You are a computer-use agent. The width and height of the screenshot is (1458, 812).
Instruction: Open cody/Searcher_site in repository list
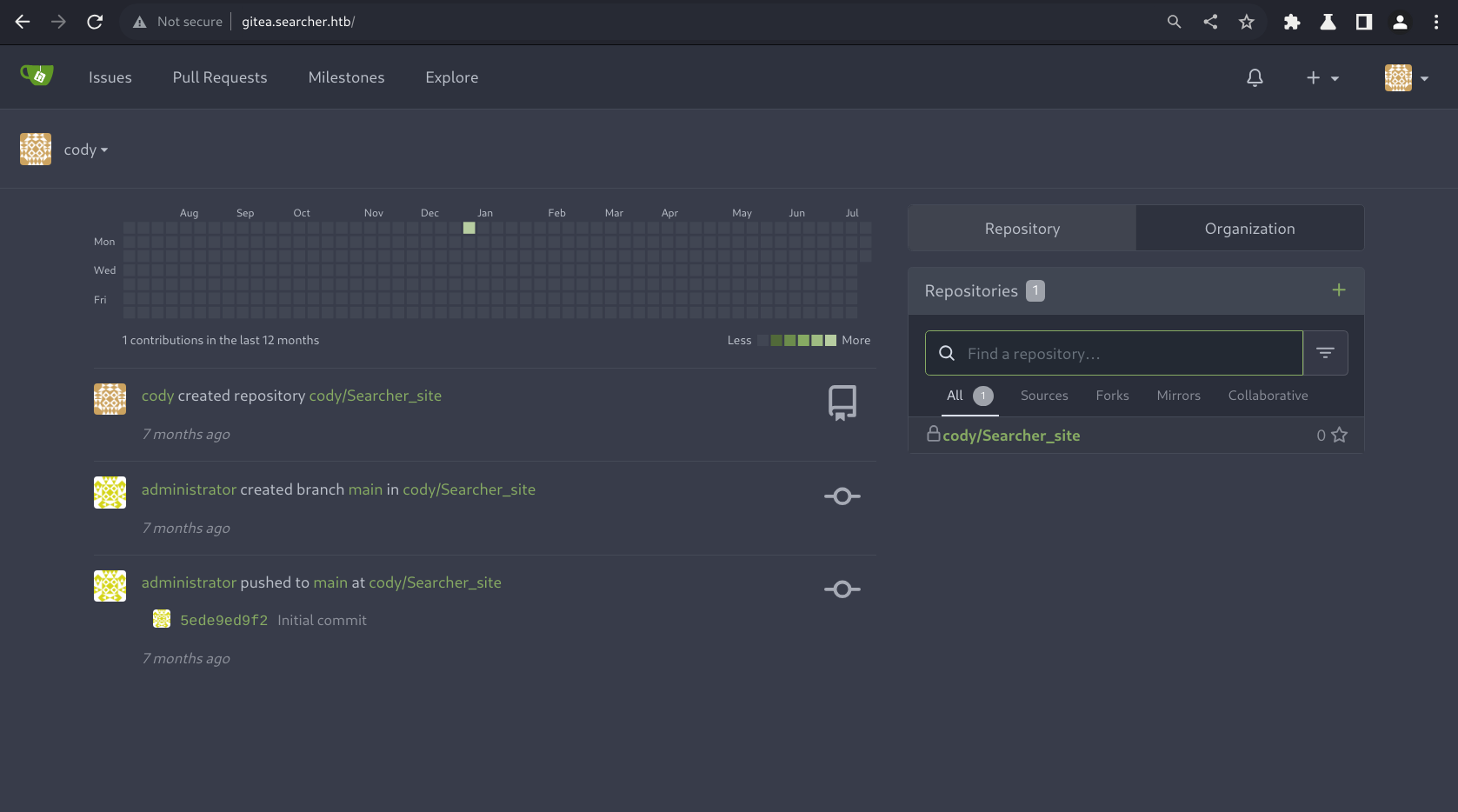pos(1011,436)
